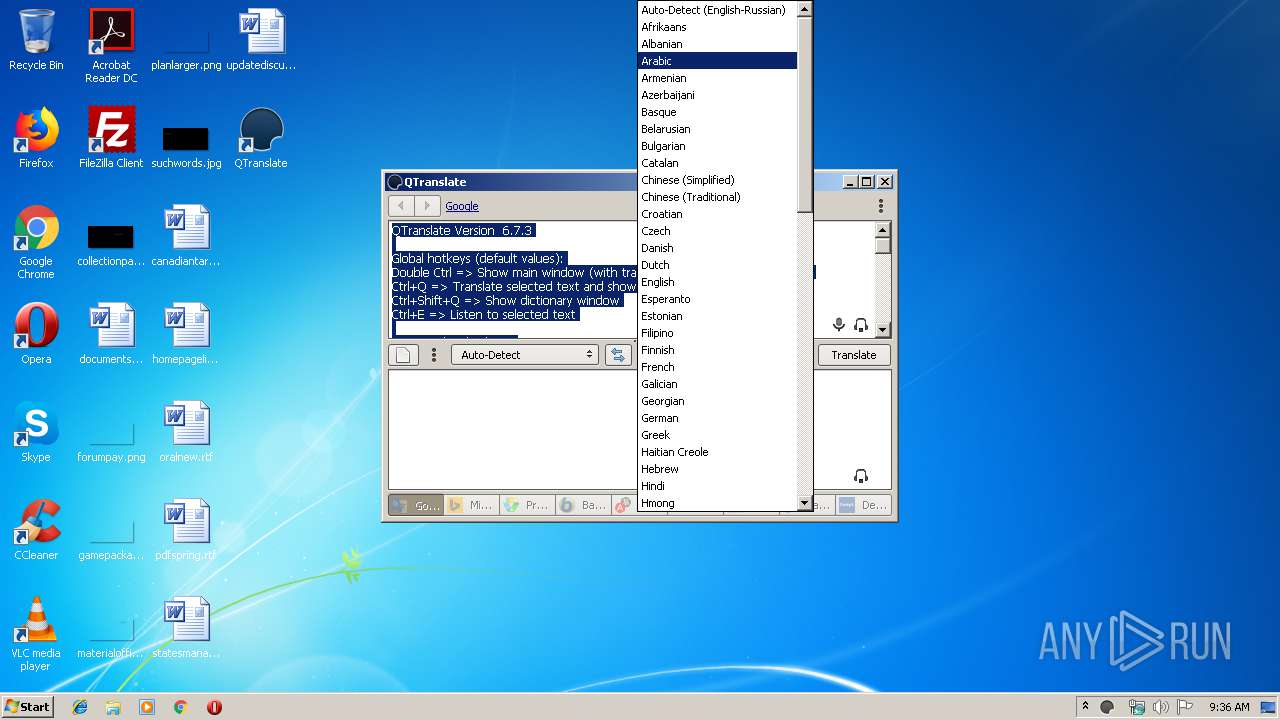Open Opera desktop shortcut
Viewport: 1280px width, 720px height.
(x=36, y=334)
